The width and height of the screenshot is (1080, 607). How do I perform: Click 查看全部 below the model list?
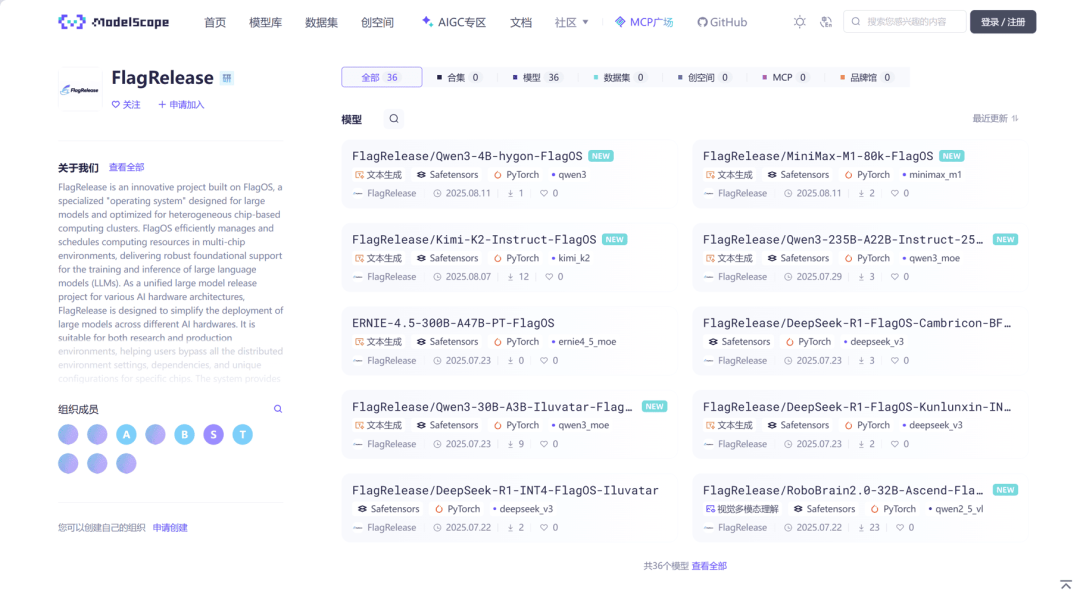(709, 566)
